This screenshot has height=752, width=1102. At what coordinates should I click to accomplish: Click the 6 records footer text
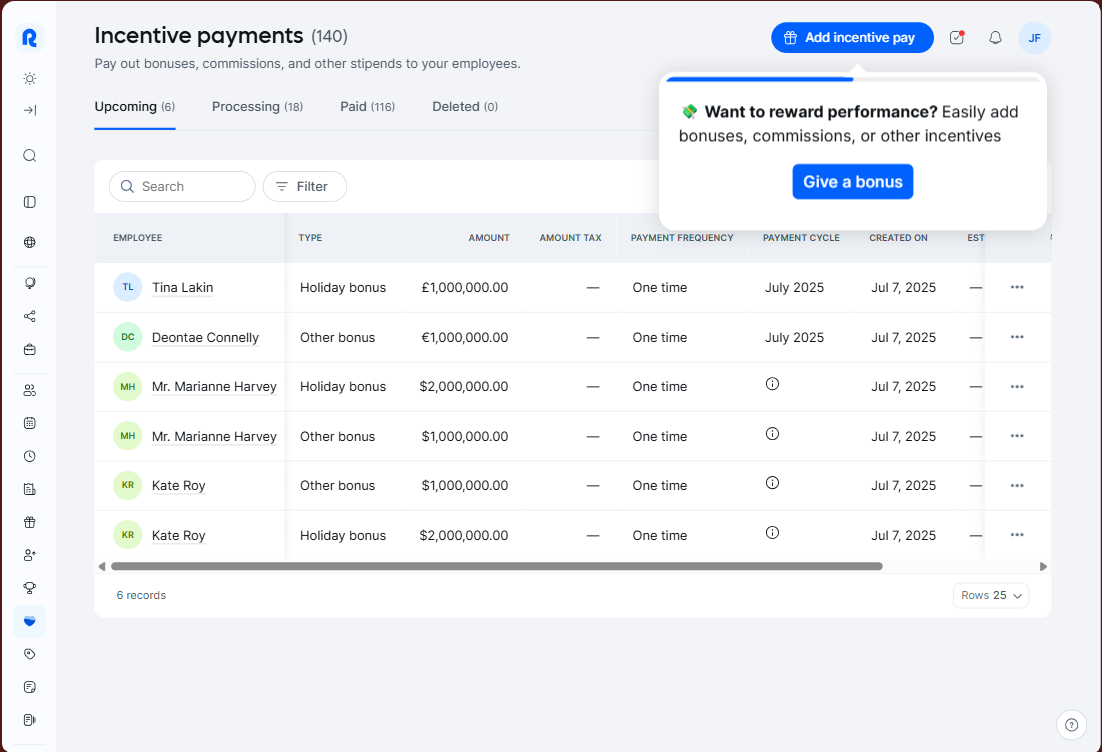pos(141,595)
